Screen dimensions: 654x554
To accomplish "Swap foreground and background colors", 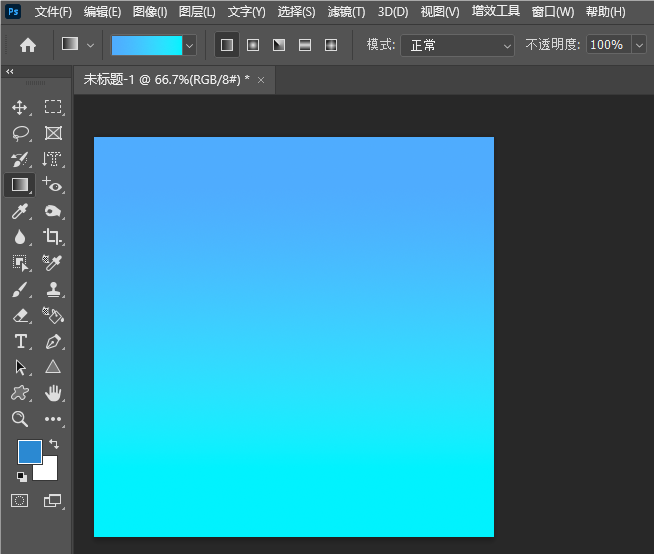I will pos(54,443).
